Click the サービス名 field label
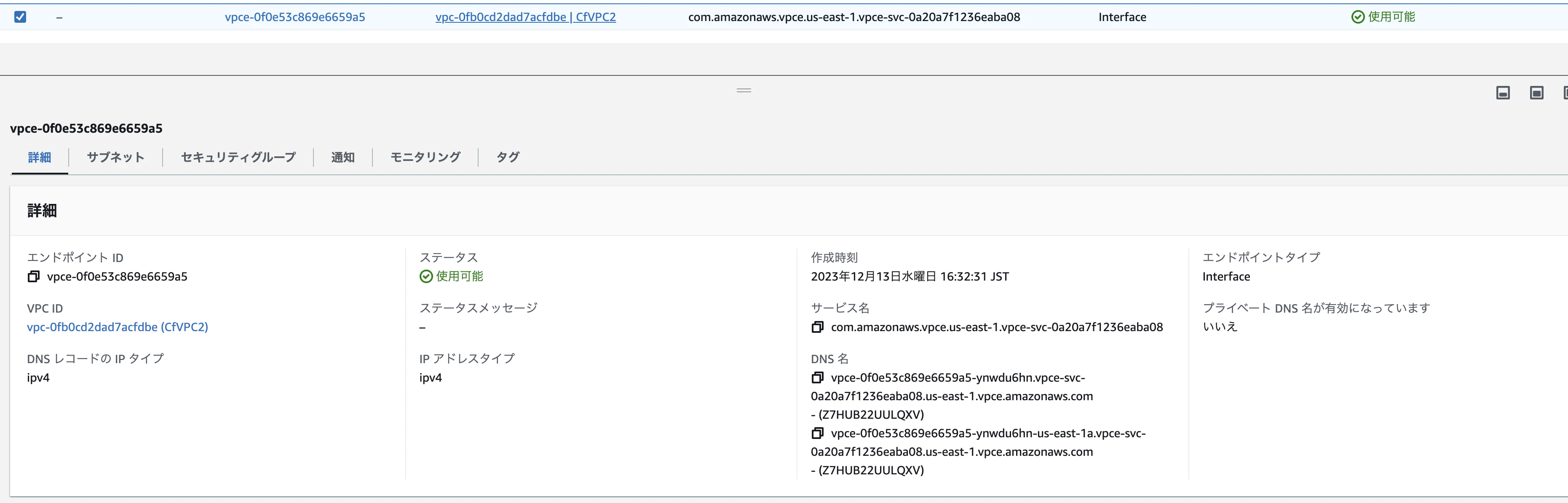The image size is (1568, 503). [x=840, y=308]
